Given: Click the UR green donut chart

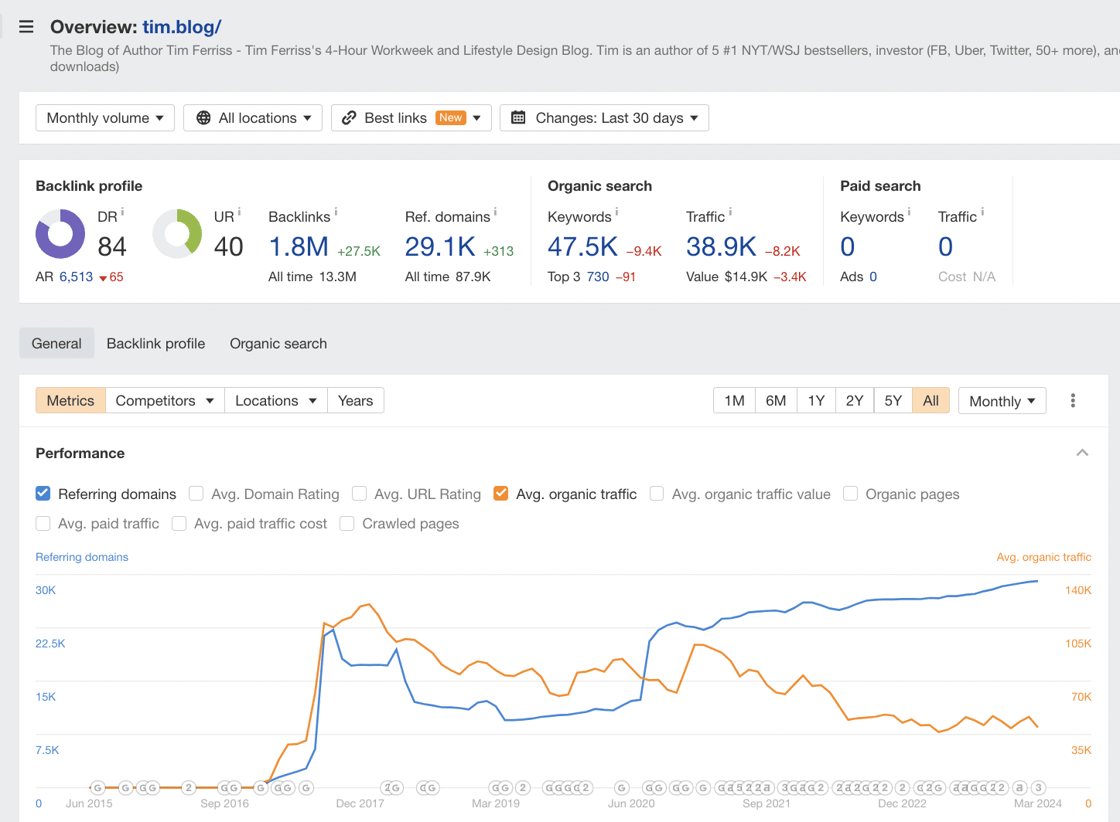Looking at the screenshot, I should [177, 234].
